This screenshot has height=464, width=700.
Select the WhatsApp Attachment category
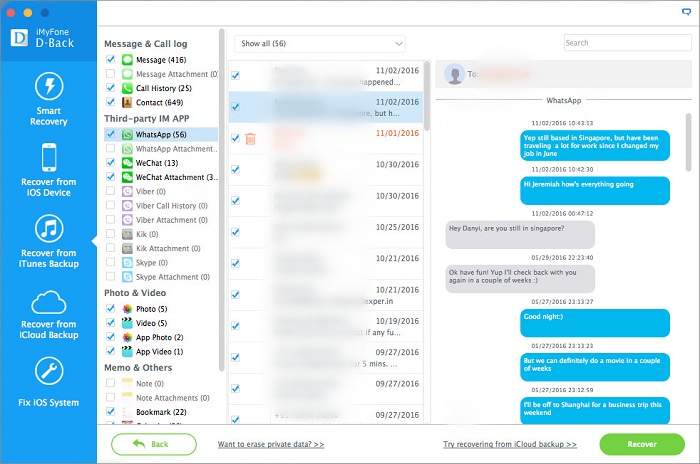click(x=176, y=149)
